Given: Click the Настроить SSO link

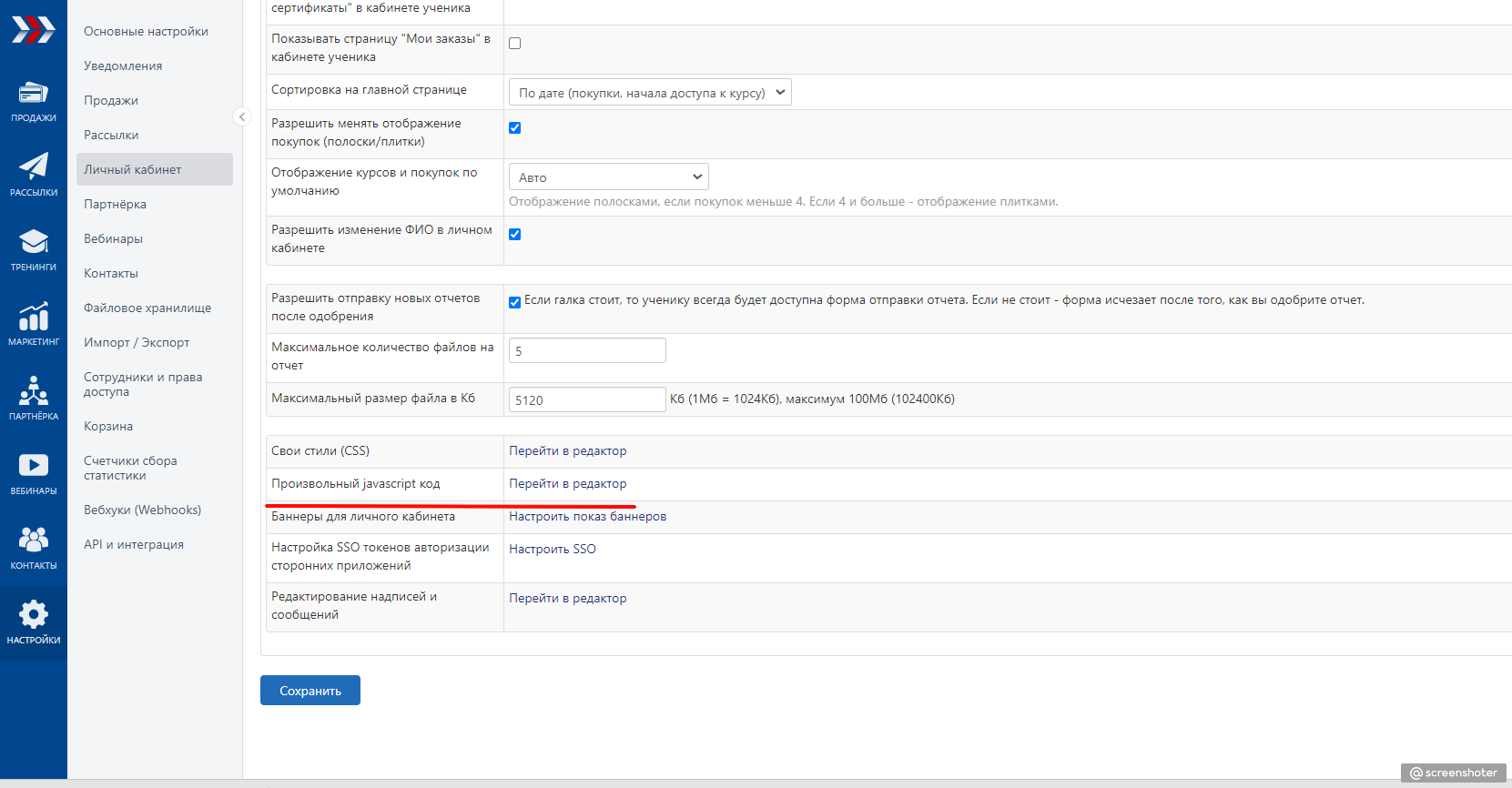Looking at the screenshot, I should coord(552,550).
